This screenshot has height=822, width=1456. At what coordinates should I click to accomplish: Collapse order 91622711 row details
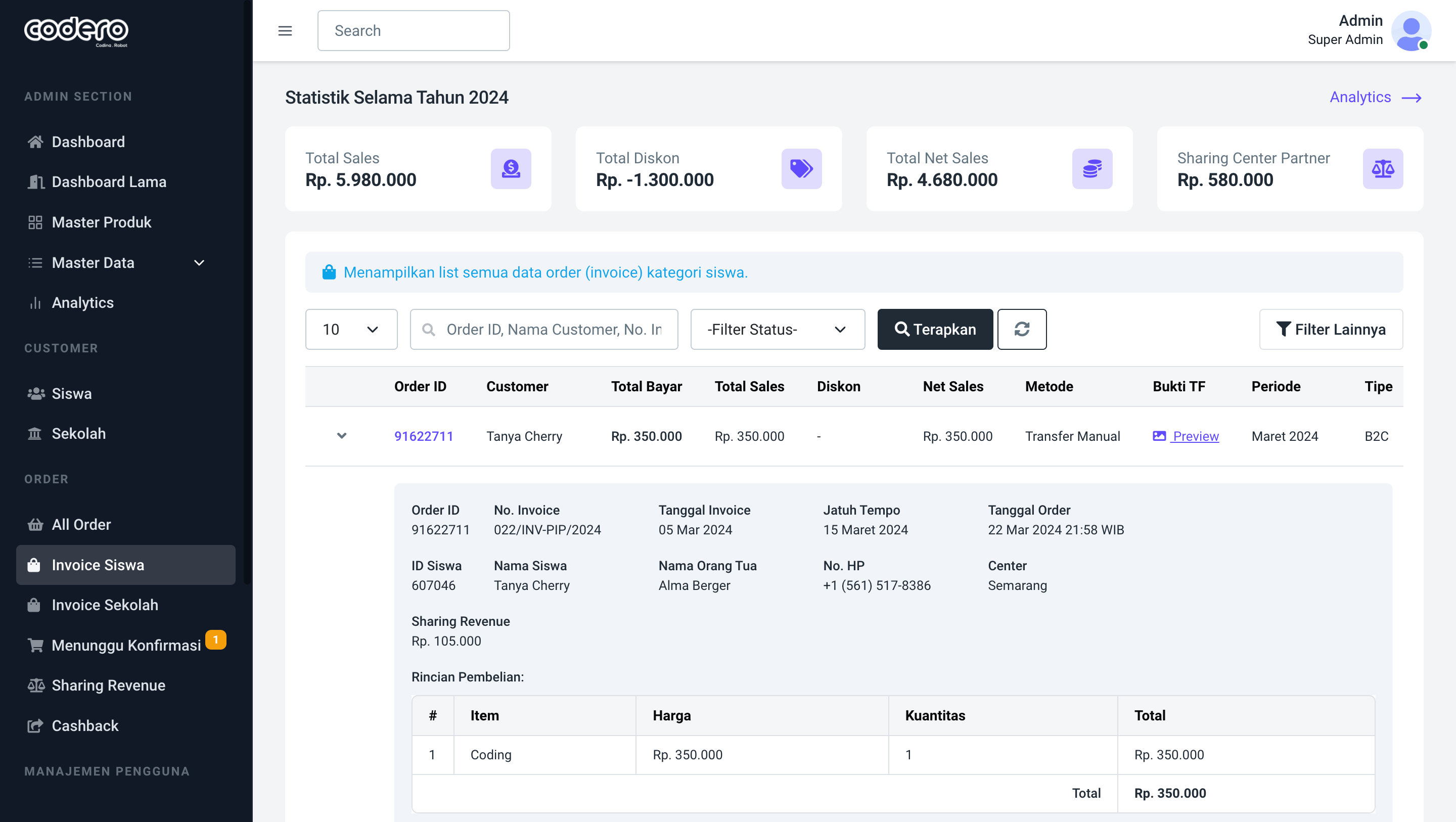pyautogui.click(x=341, y=436)
